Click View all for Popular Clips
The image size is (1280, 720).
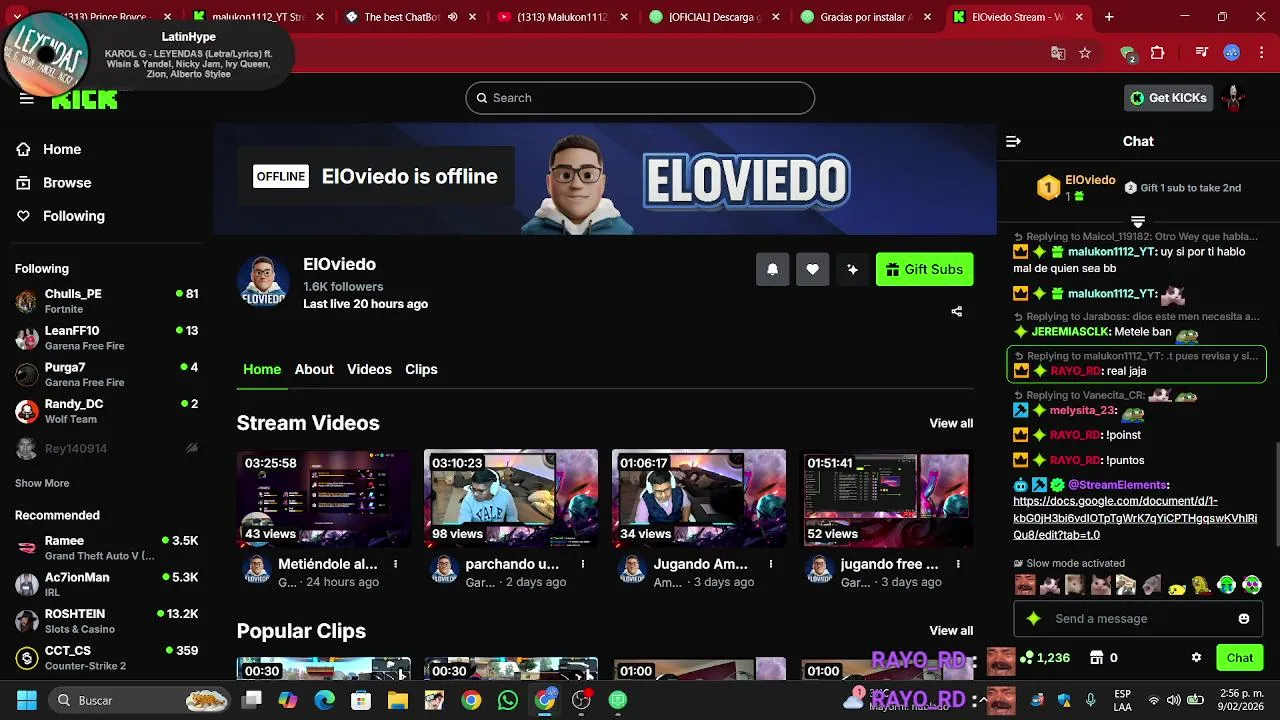[951, 631]
